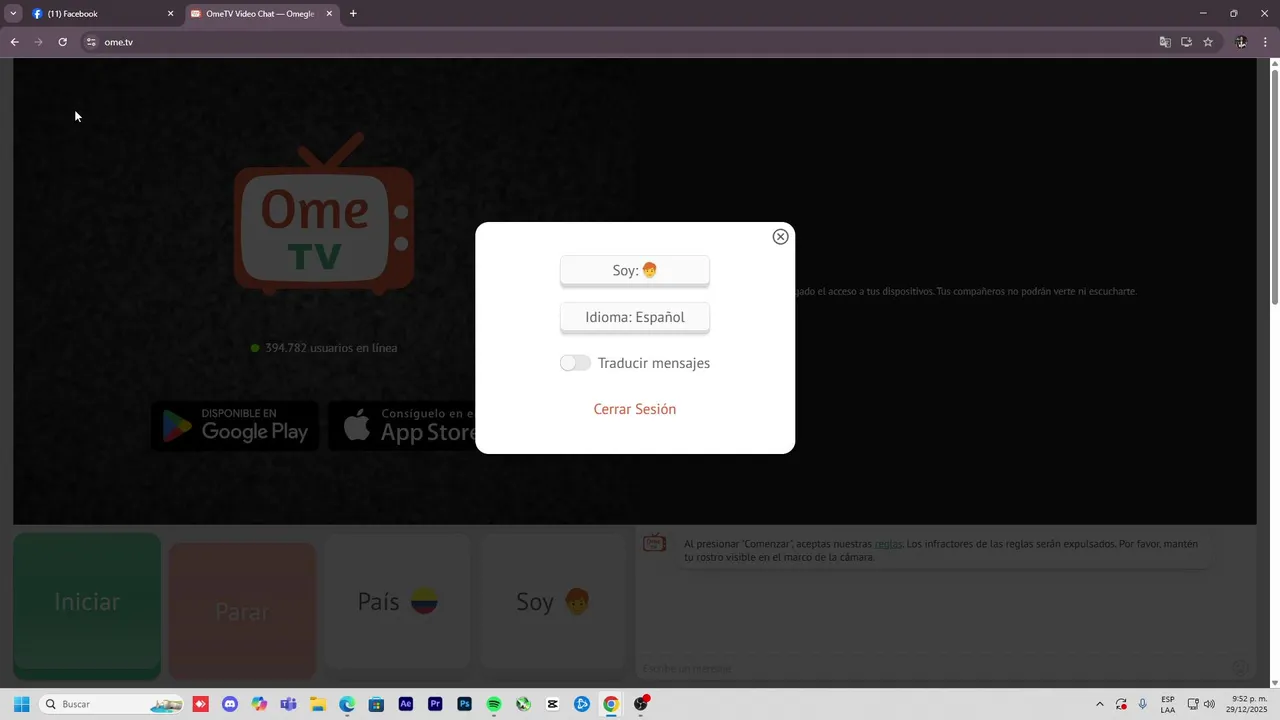
Task: Click the sync tray icon with red badge
Action: coord(1121,704)
